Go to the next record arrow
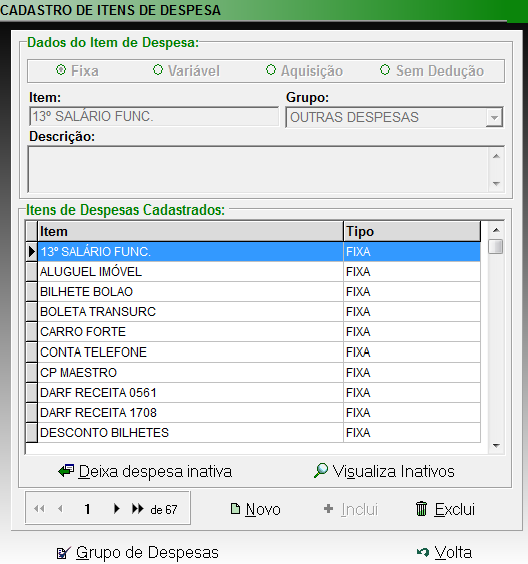528x564 pixels. [116, 509]
